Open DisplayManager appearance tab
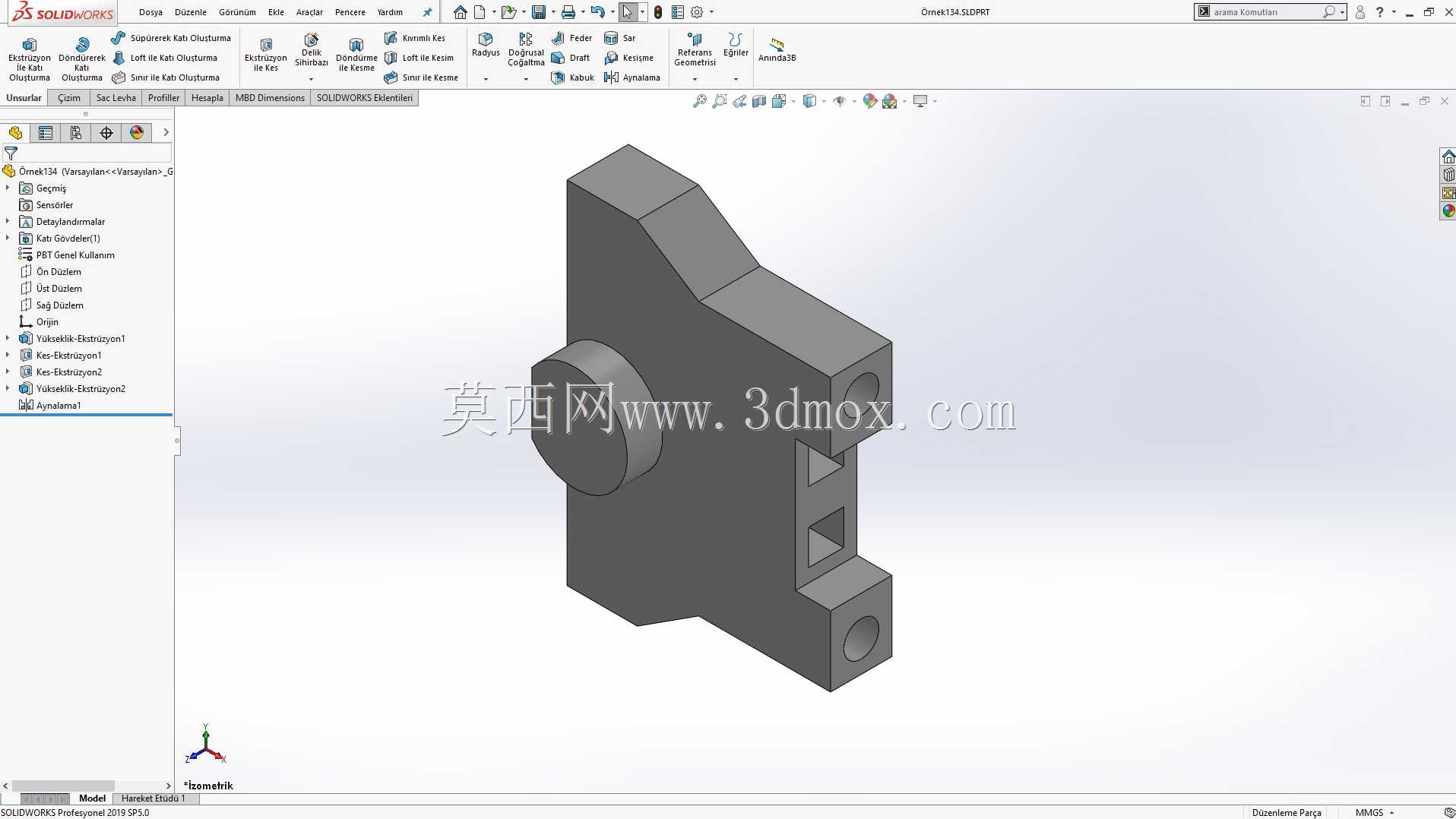The height and width of the screenshot is (819, 1456). (x=137, y=133)
